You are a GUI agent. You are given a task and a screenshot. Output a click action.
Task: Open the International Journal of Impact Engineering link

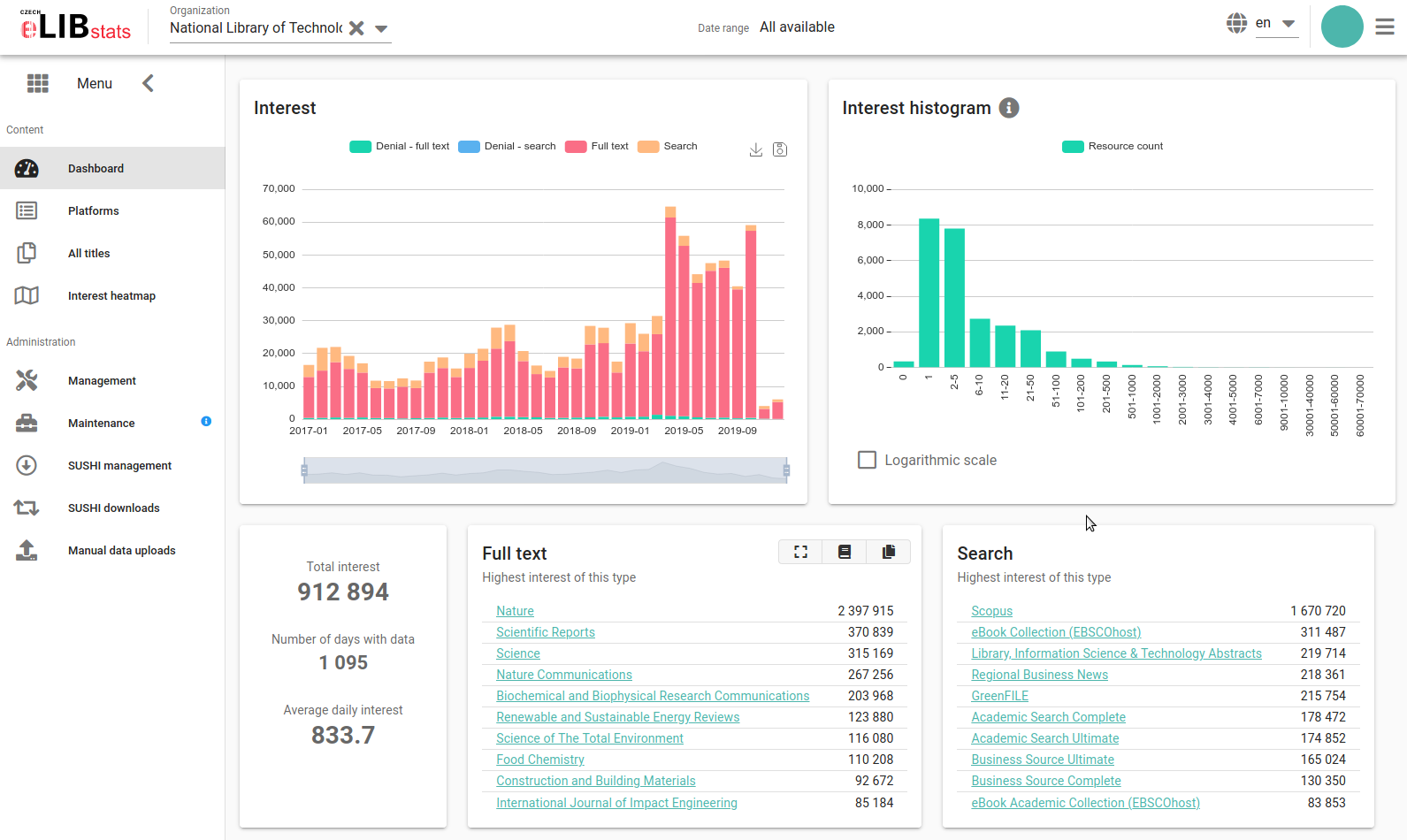616,803
